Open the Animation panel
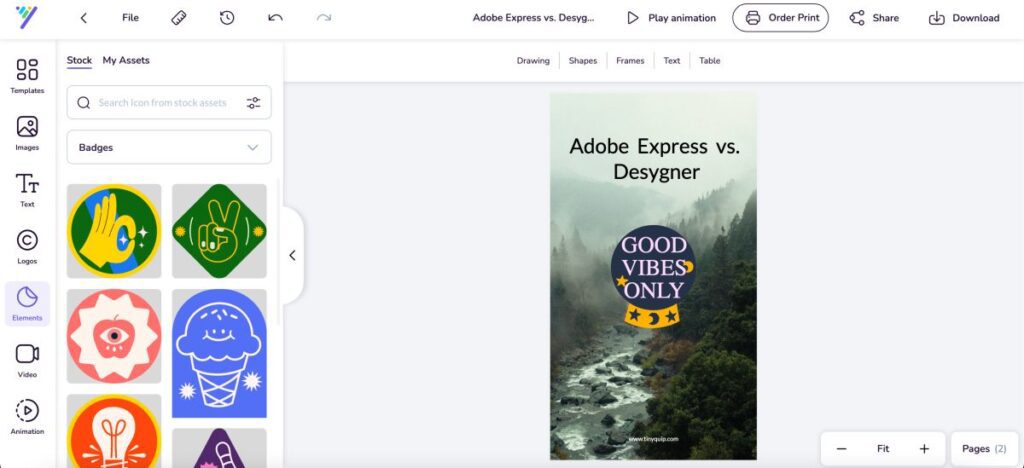This screenshot has width=1024, height=468. (27, 417)
